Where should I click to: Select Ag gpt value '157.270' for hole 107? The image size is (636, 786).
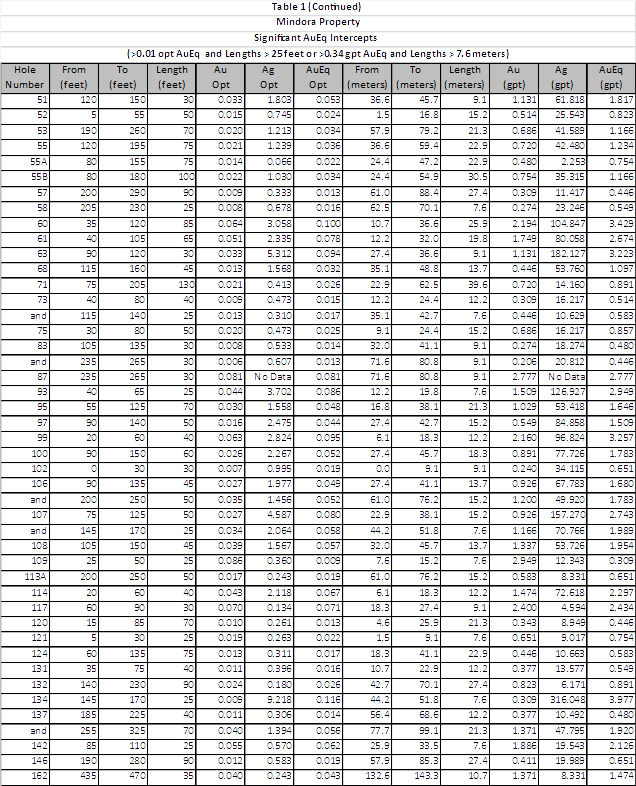point(567,515)
